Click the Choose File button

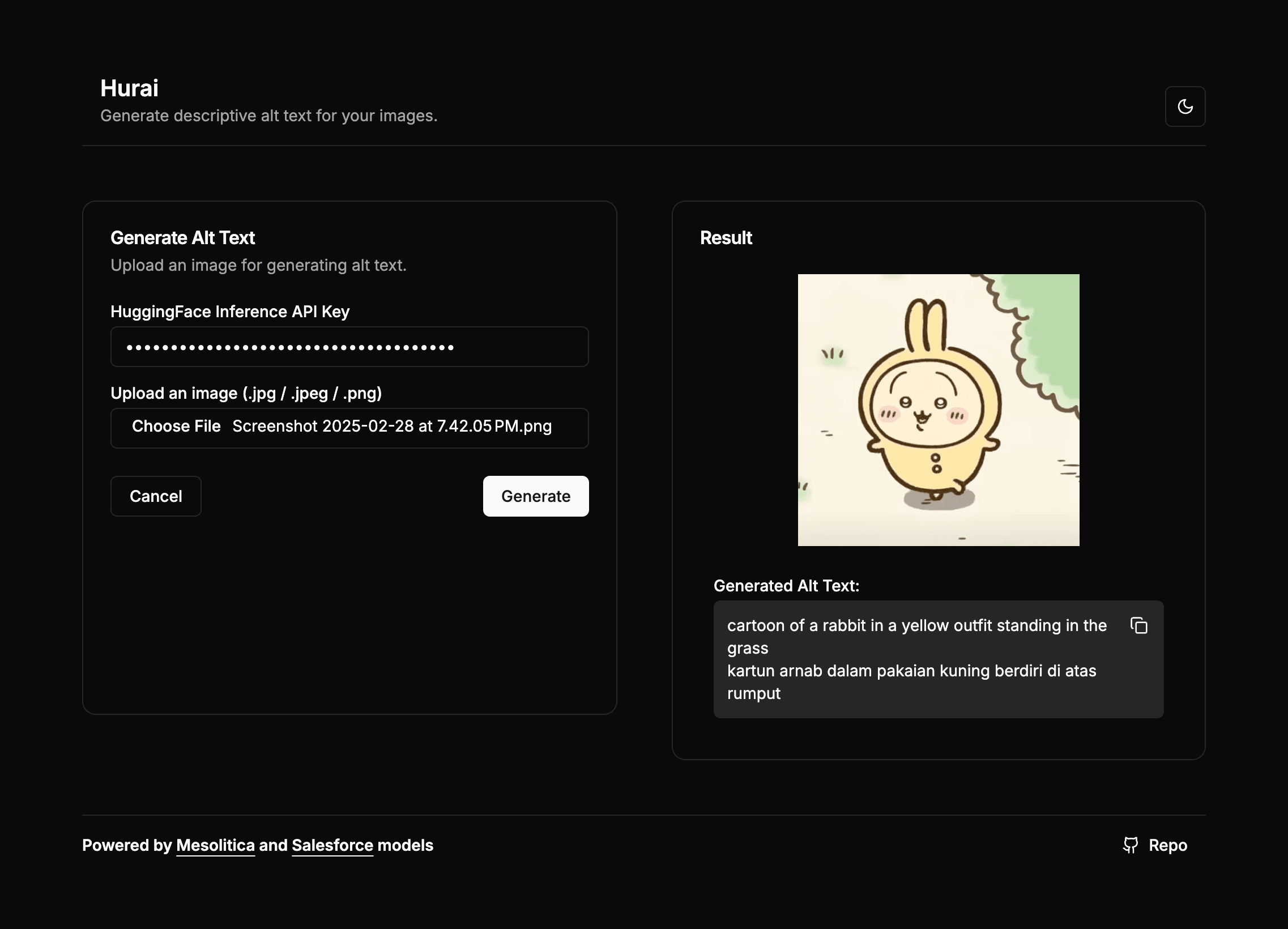pos(176,427)
